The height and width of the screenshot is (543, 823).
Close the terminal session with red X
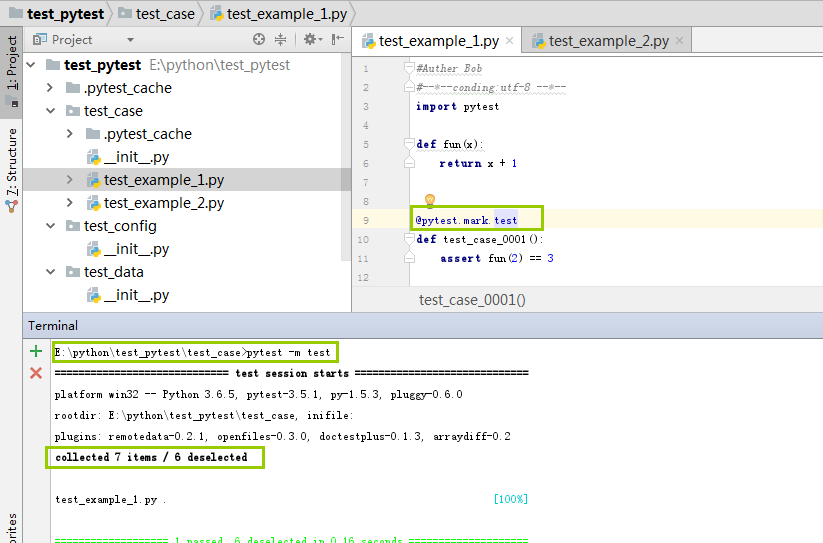tap(36, 373)
